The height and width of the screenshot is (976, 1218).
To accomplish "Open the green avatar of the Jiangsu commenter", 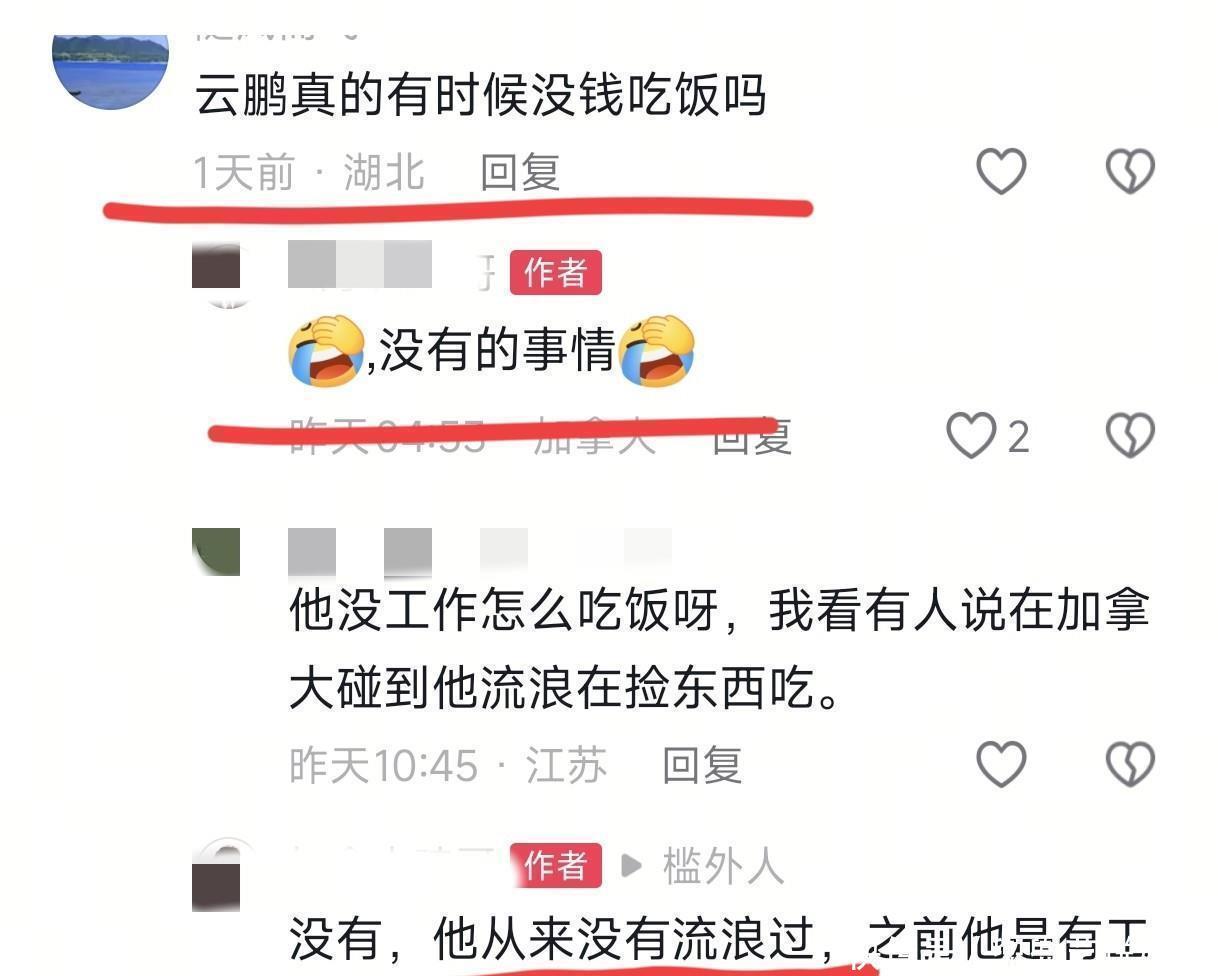I will pos(216,552).
